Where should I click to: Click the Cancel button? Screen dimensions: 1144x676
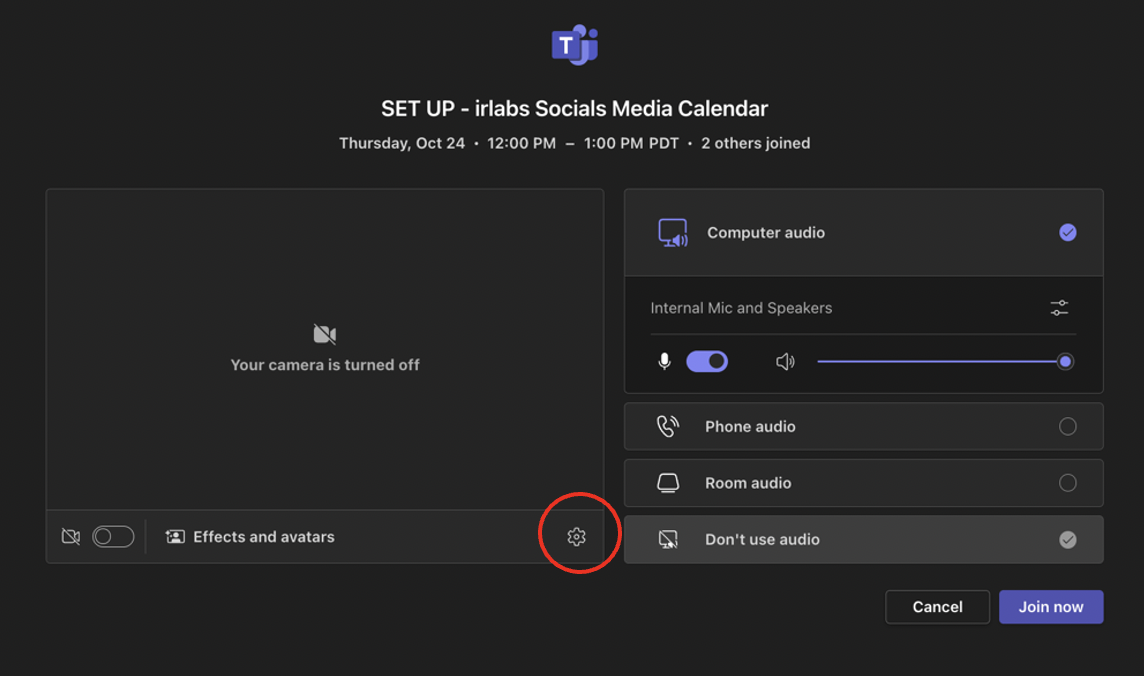click(x=937, y=607)
